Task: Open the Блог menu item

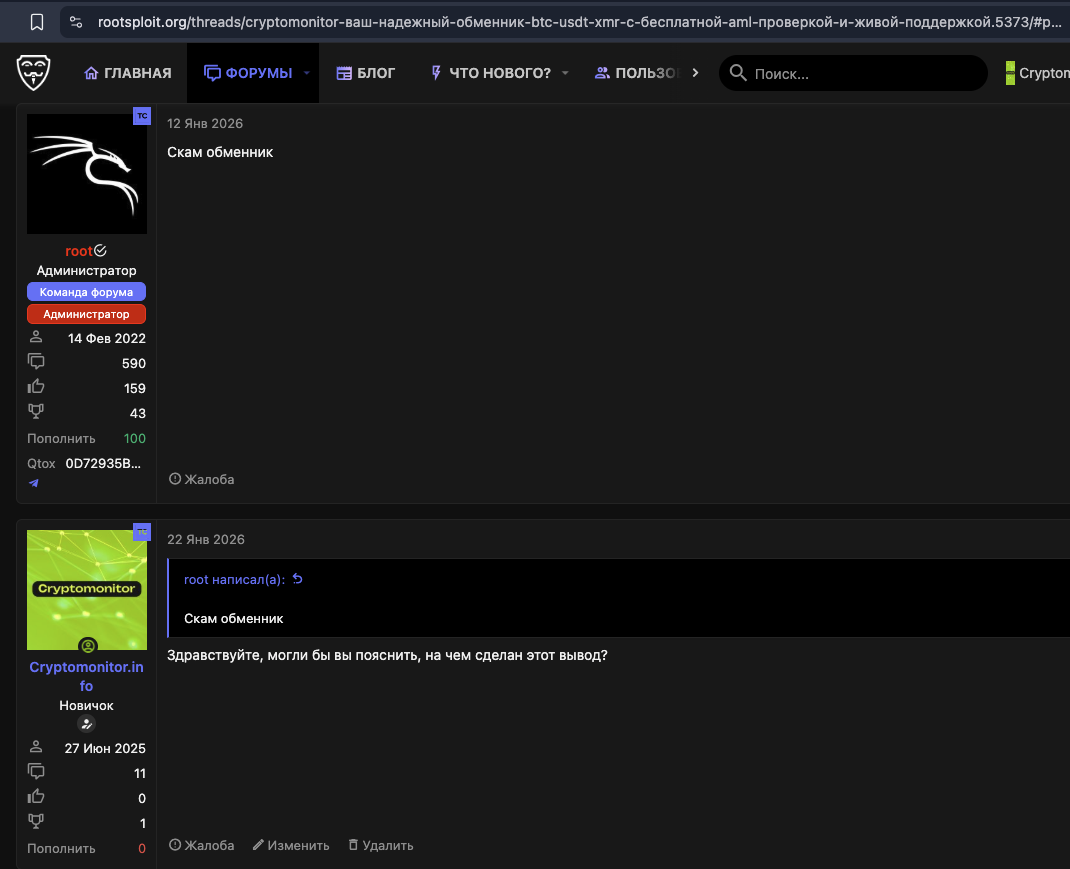Action: pyautogui.click(x=366, y=73)
